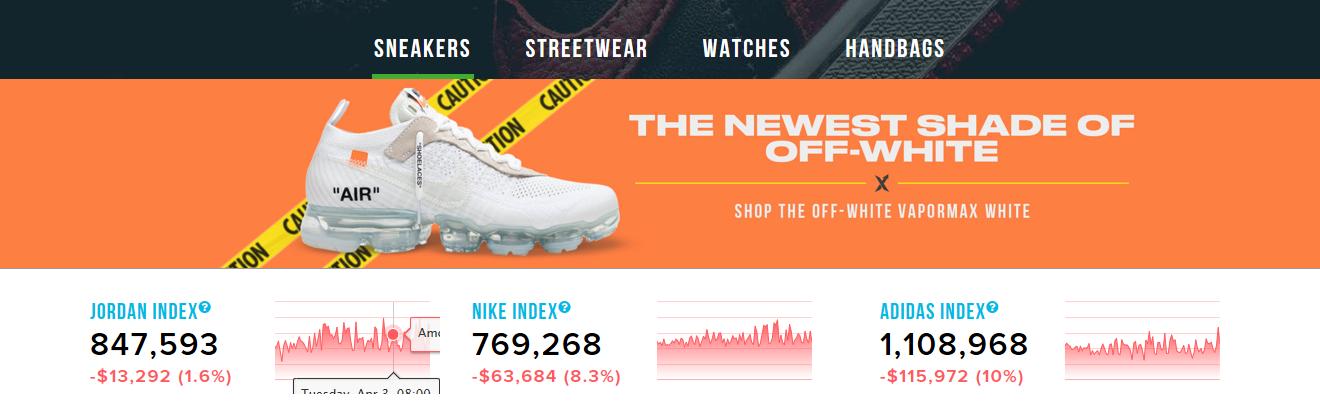Click the Nike Index value 769,268
Screen dimensions: 1320x403
(x=536, y=345)
